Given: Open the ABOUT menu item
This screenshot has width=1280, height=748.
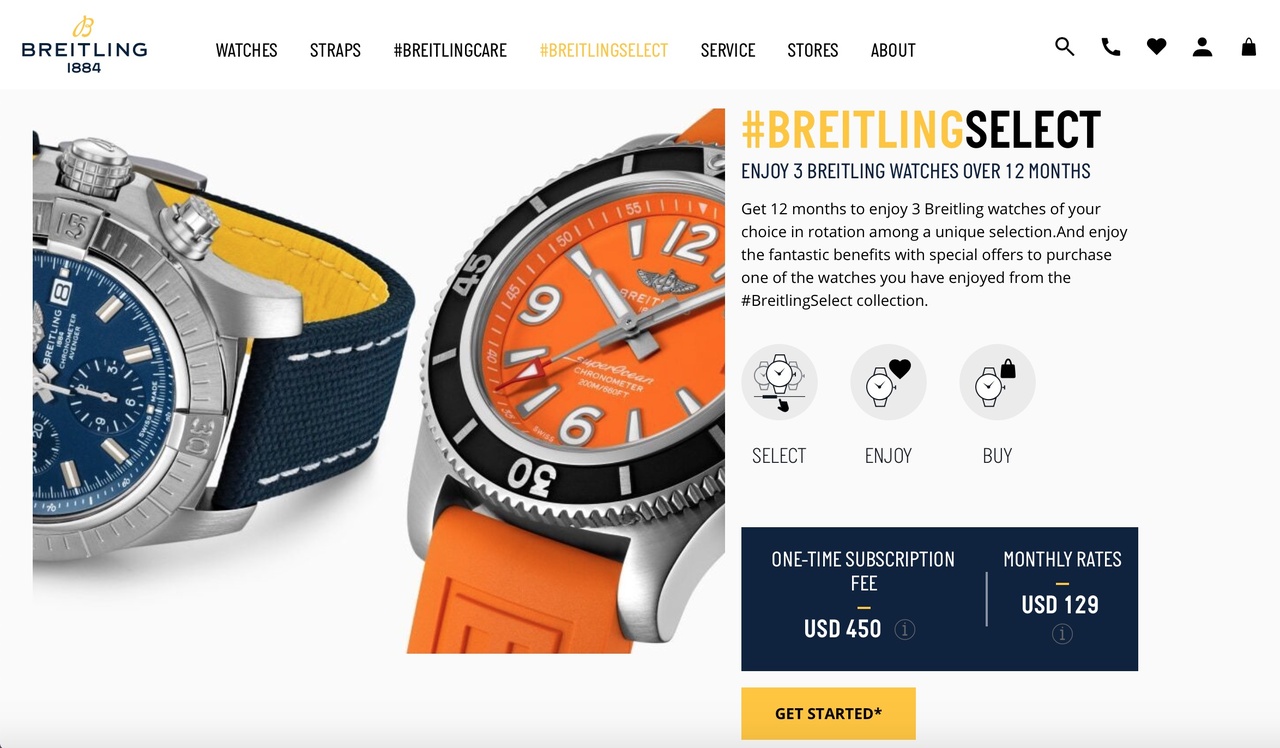Looking at the screenshot, I should pyautogui.click(x=893, y=50).
